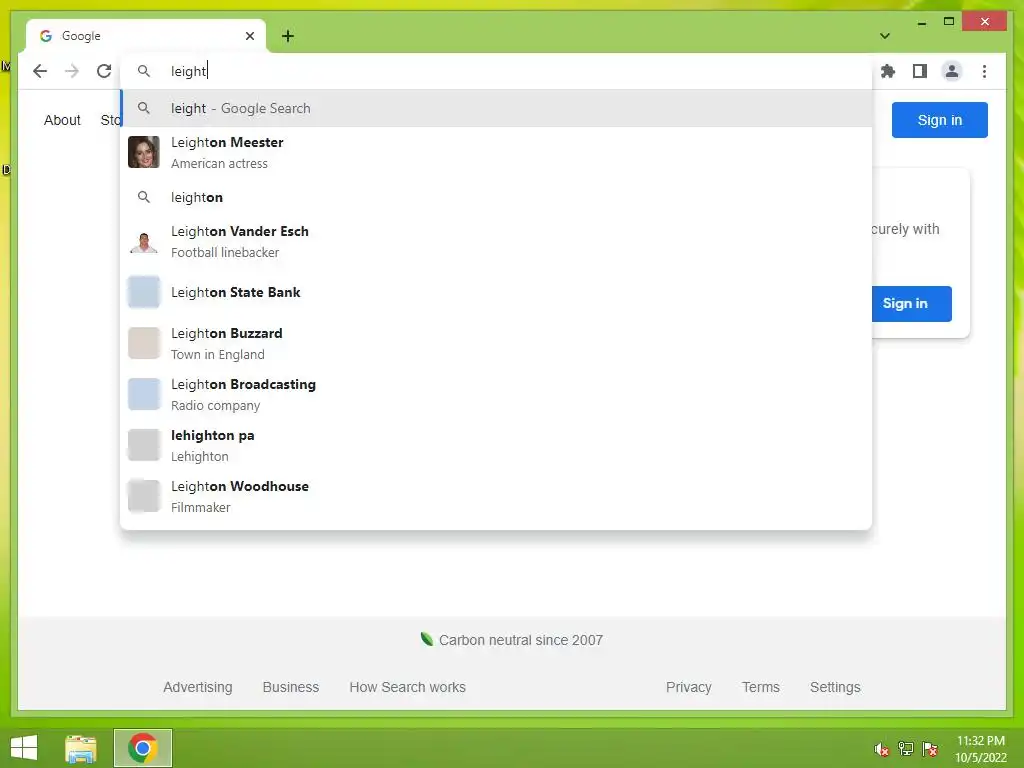This screenshot has height=768, width=1024.
Task: Reload the current page
Action: point(104,71)
